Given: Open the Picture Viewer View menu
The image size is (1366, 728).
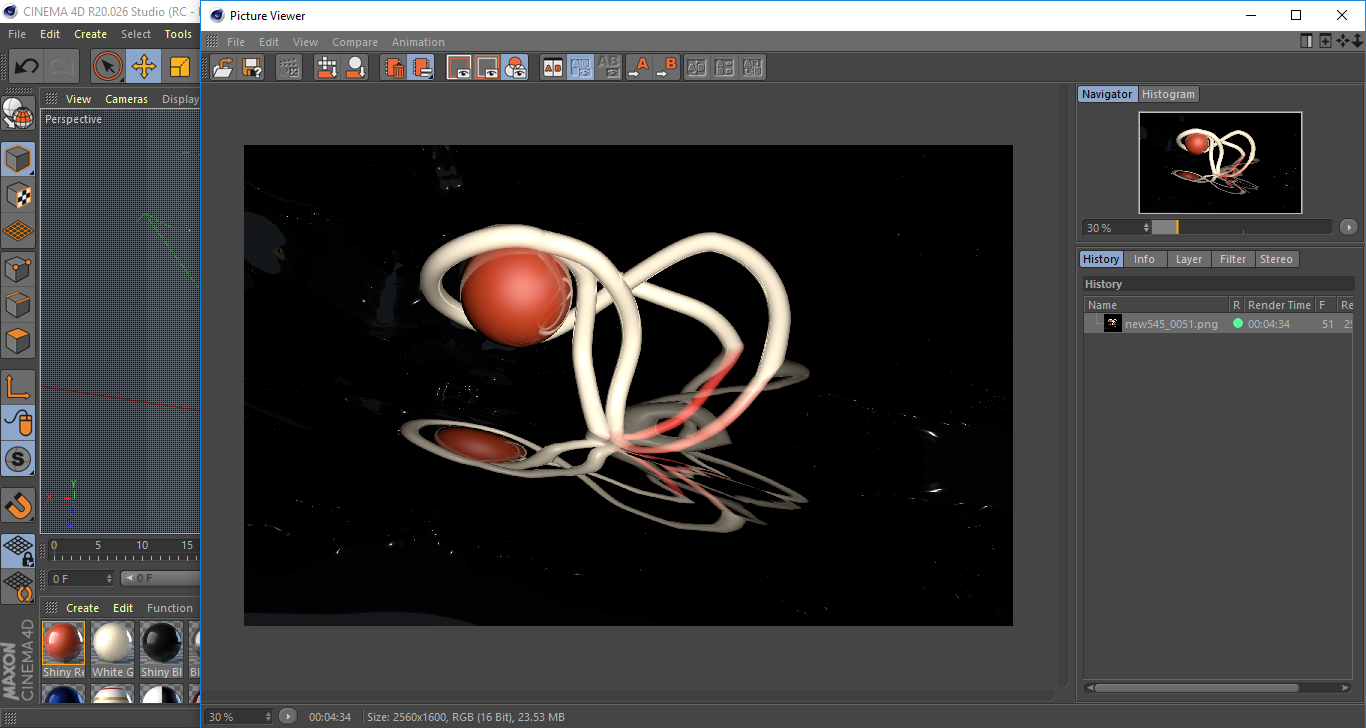Looking at the screenshot, I should pyautogui.click(x=305, y=42).
